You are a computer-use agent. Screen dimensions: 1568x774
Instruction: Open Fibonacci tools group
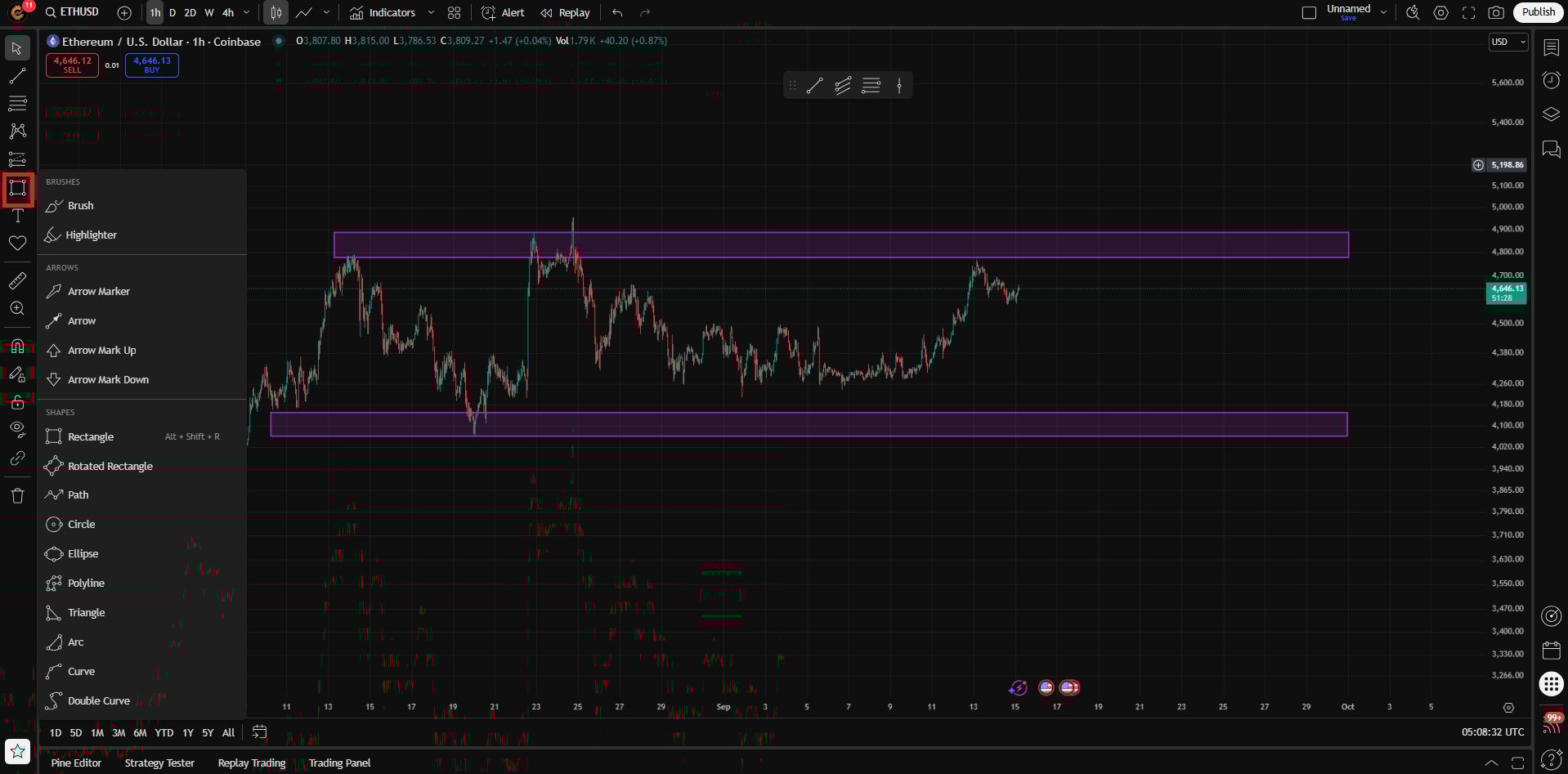click(x=17, y=104)
